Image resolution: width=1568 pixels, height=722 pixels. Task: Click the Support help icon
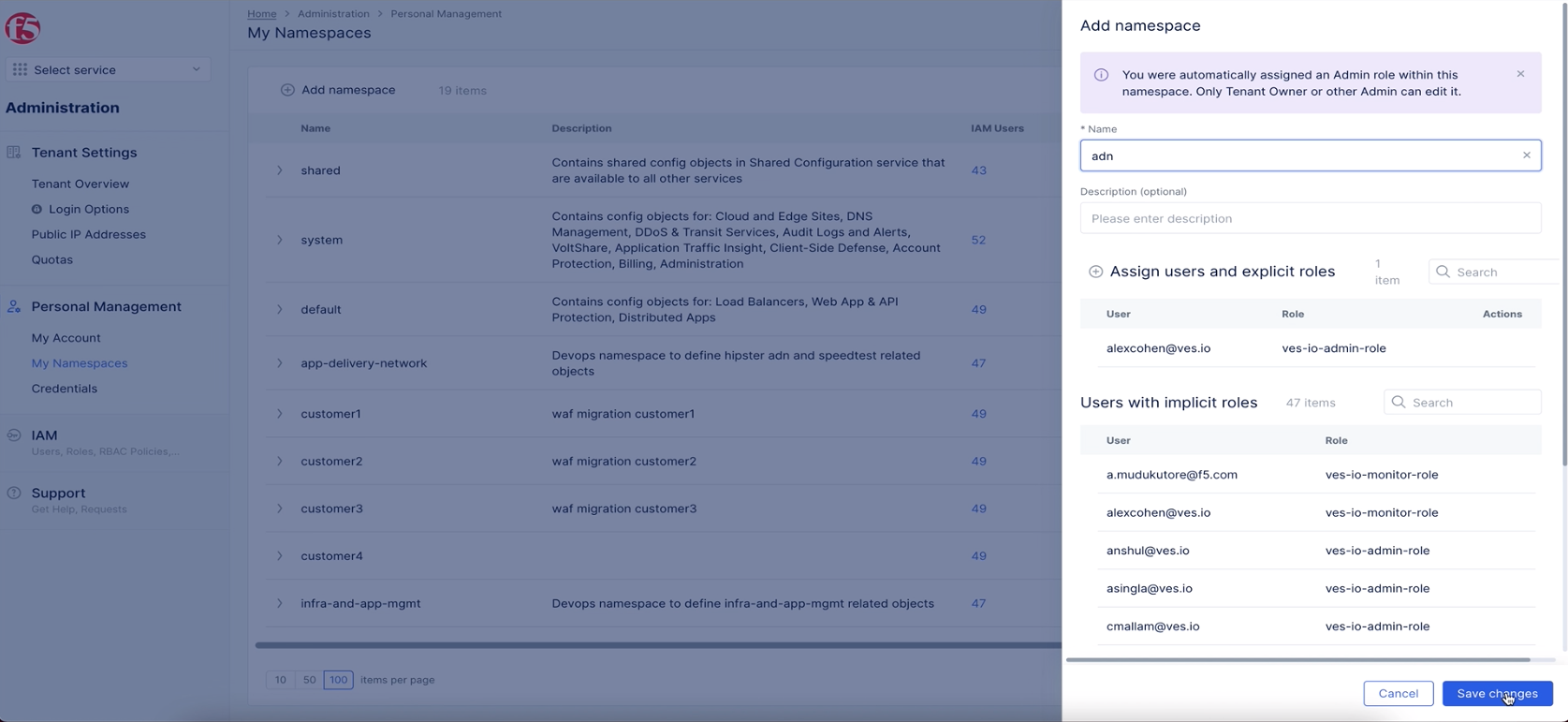tap(14, 494)
